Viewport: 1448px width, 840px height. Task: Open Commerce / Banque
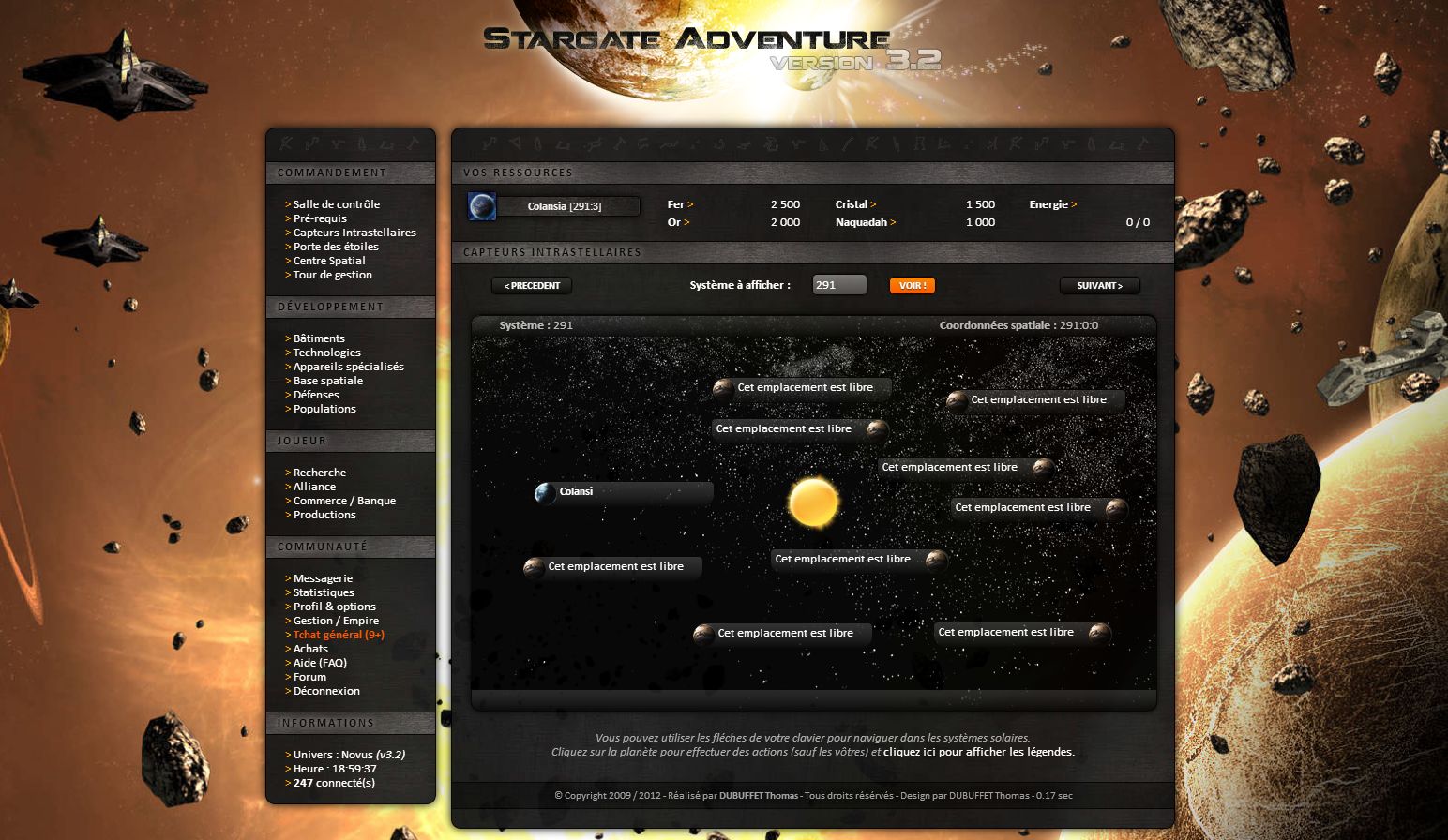point(344,501)
